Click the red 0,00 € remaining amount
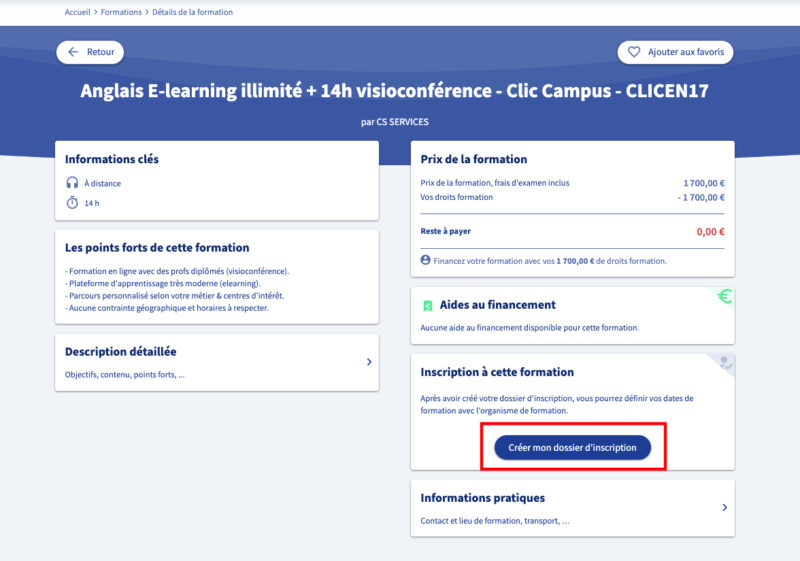This screenshot has height=561, width=800. 709,231
